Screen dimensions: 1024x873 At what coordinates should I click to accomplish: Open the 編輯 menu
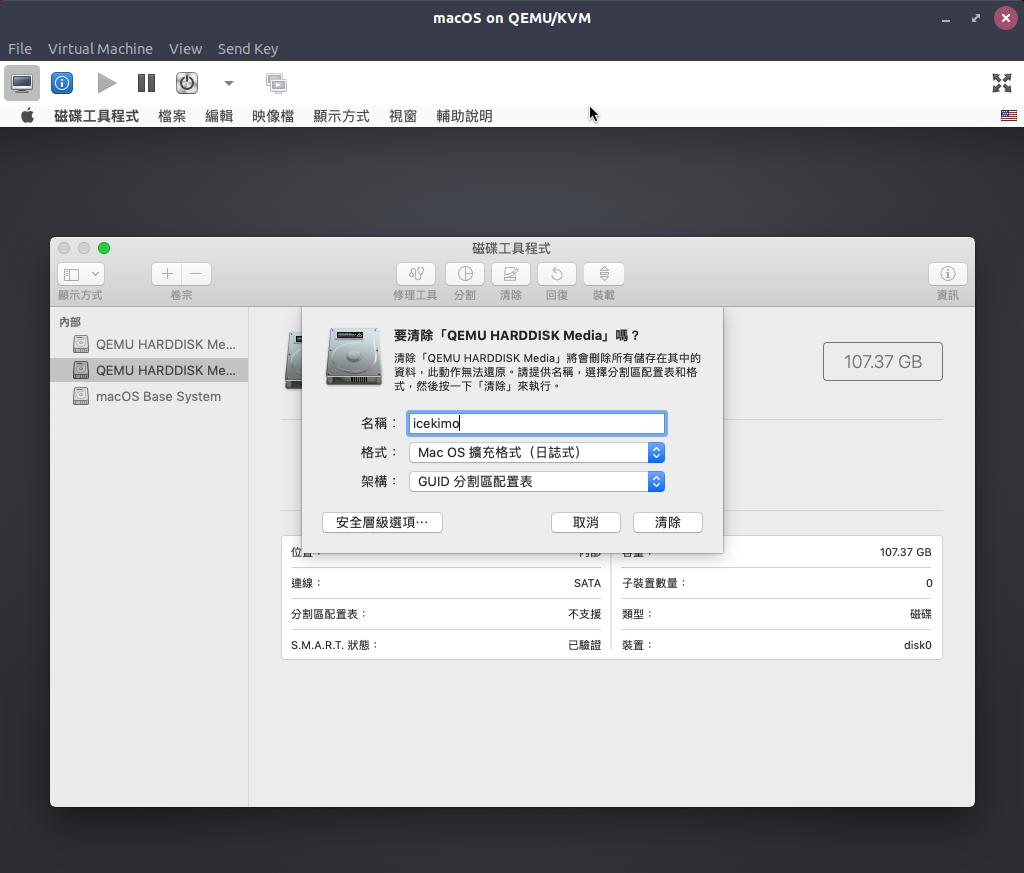click(x=219, y=116)
